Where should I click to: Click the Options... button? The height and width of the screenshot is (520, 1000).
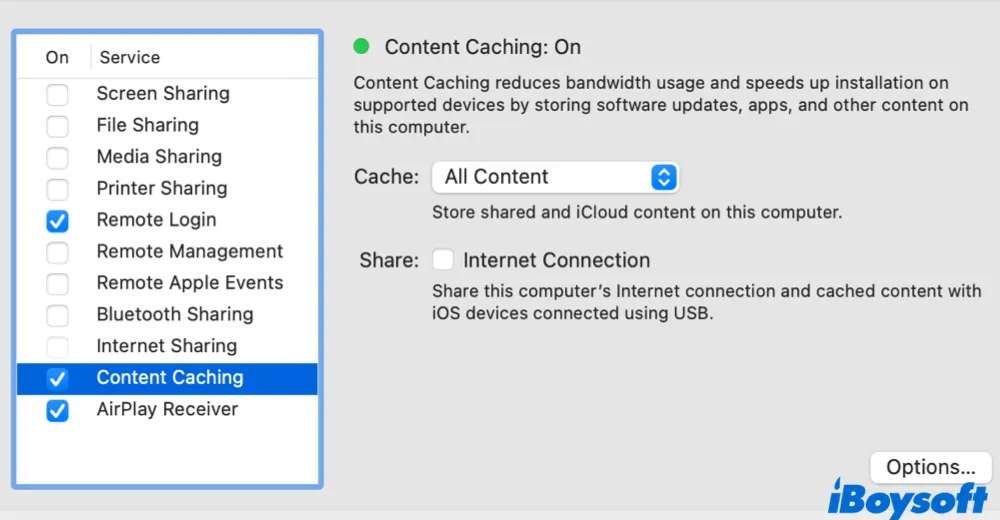[x=930, y=467]
